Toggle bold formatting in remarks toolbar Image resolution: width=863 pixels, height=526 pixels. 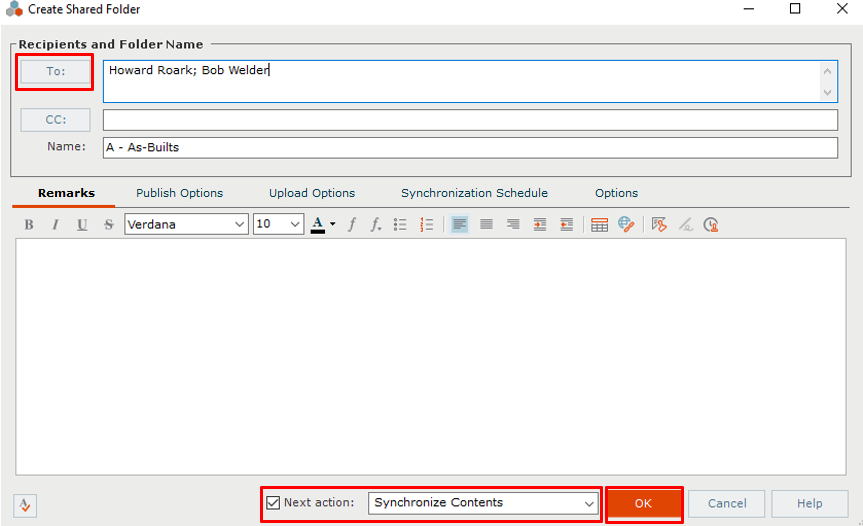tap(29, 224)
